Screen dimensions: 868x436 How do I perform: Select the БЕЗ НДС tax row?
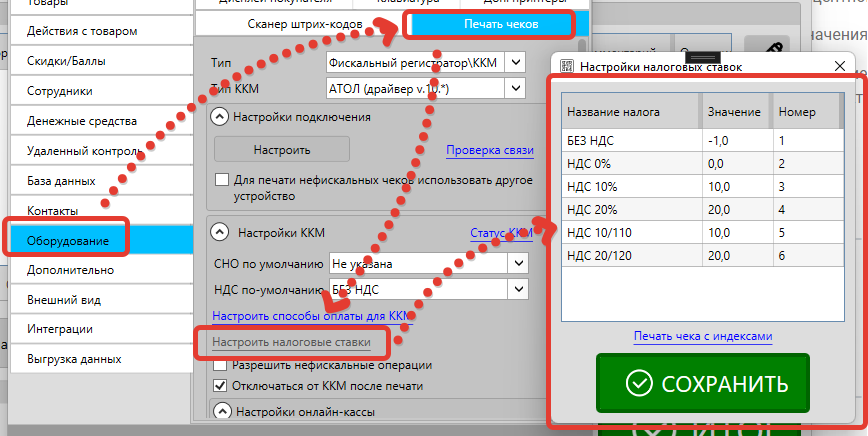click(x=702, y=141)
